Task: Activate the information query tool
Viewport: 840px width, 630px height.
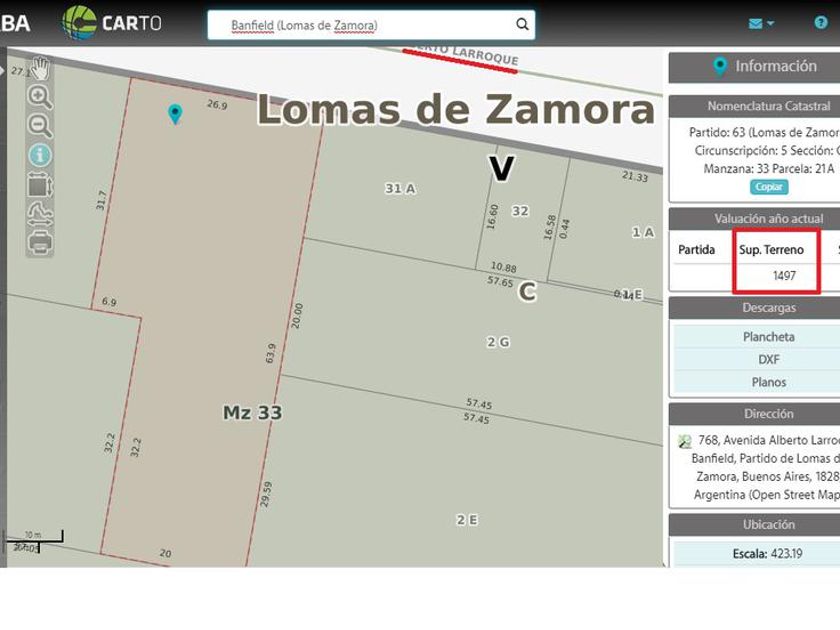Action: (40, 156)
